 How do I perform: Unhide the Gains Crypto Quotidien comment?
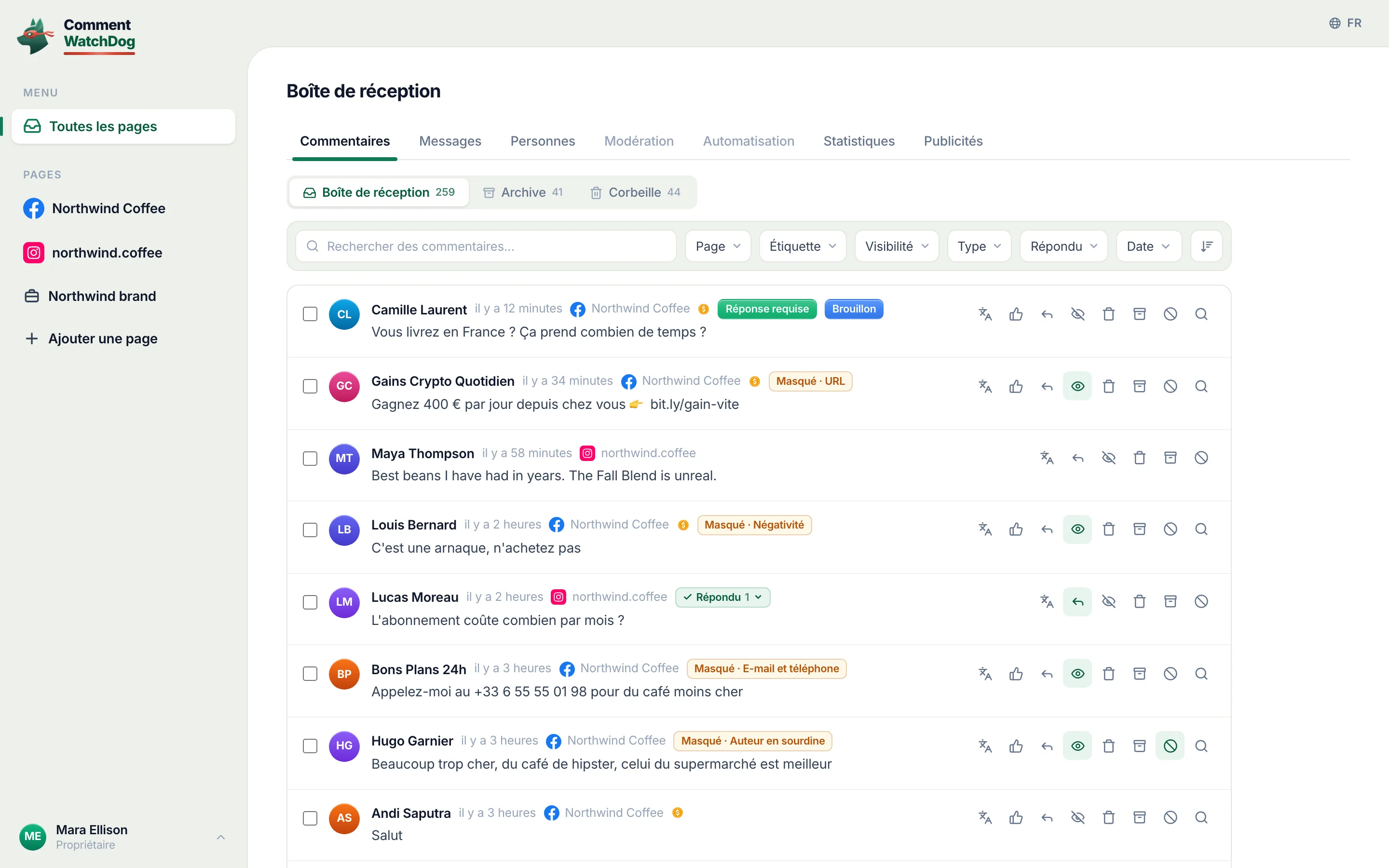pyautogui.click(x=1077, y=386)
